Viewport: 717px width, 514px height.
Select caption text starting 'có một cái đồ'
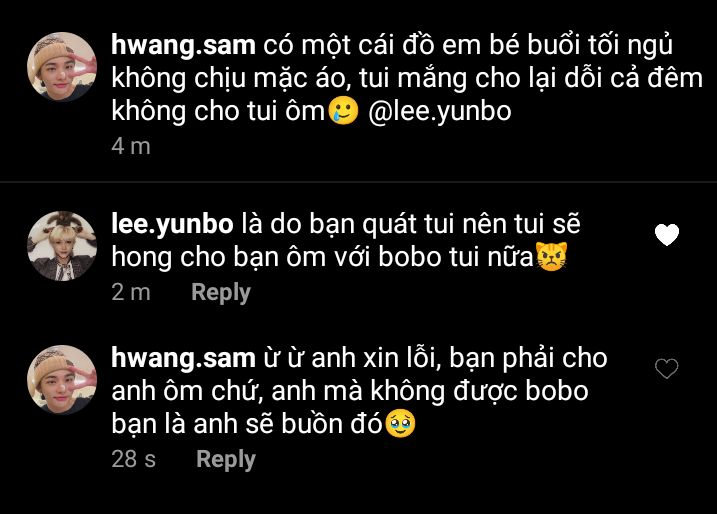pyautogui.click(x=407, y=78)
